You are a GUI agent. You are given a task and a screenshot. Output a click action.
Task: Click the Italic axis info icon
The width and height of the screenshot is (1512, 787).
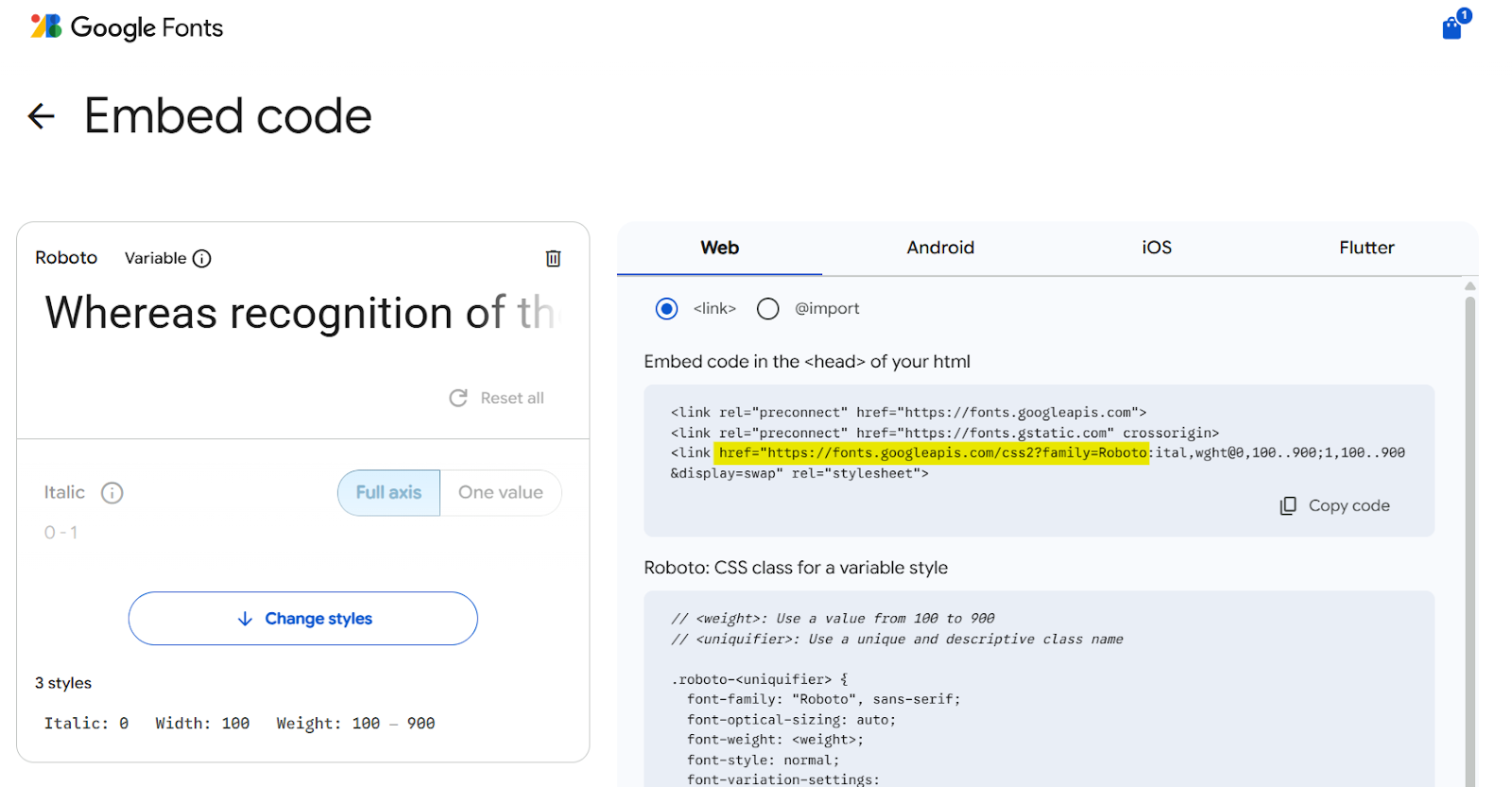[x=112, y=492]
